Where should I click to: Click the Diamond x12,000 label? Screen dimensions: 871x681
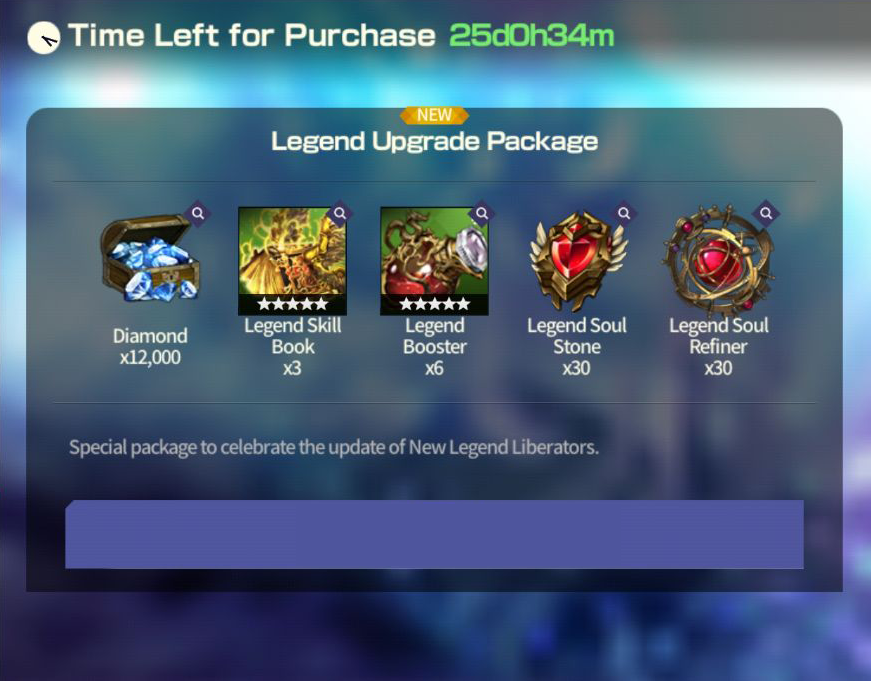150,347
